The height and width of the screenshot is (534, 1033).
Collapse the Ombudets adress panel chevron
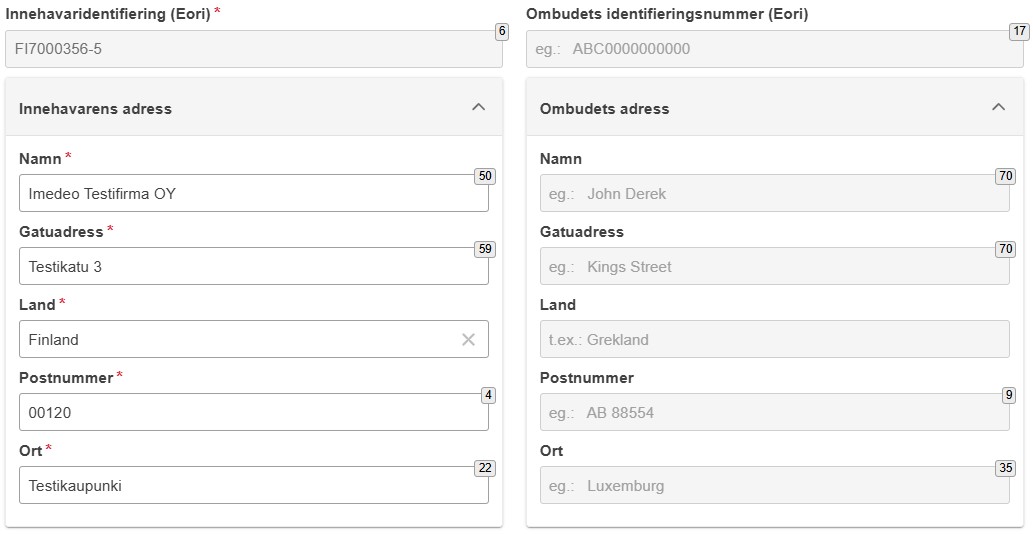pyautogui.click(x=999, y=107)
